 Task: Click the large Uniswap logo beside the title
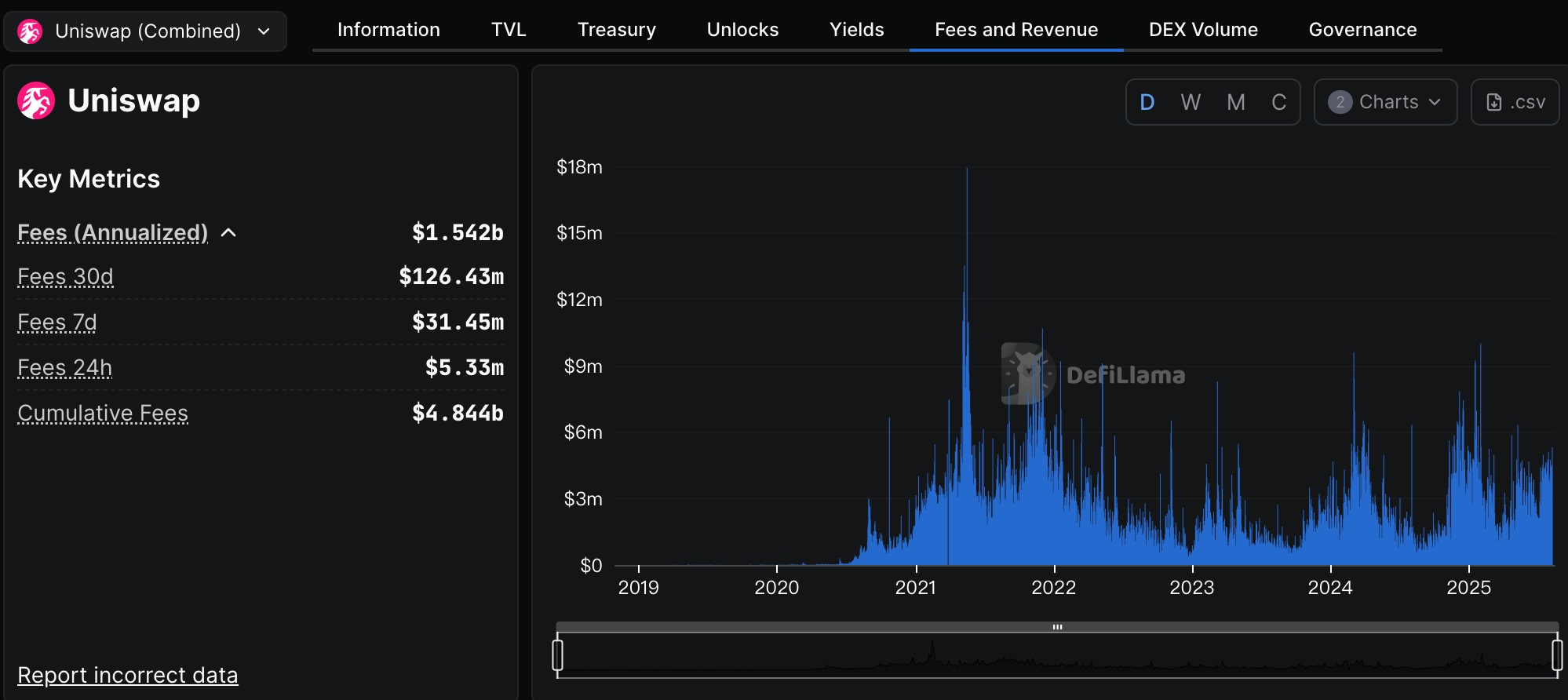[36, 100]
